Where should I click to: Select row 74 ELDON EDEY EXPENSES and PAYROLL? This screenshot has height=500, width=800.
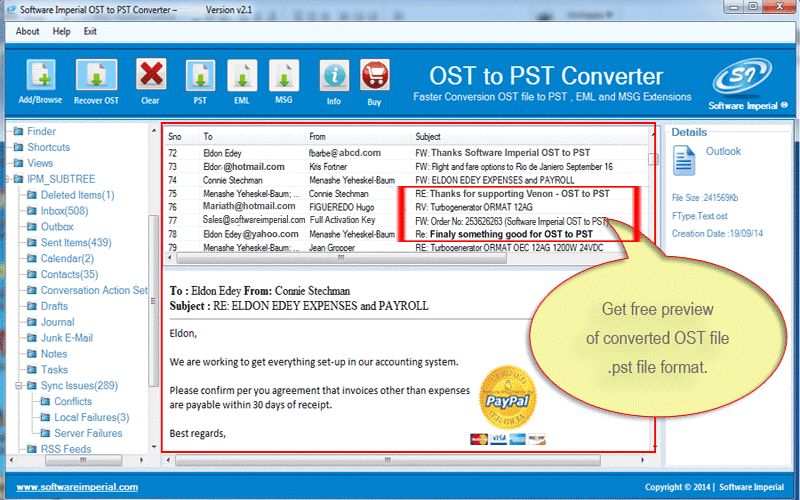click(406, 180)
